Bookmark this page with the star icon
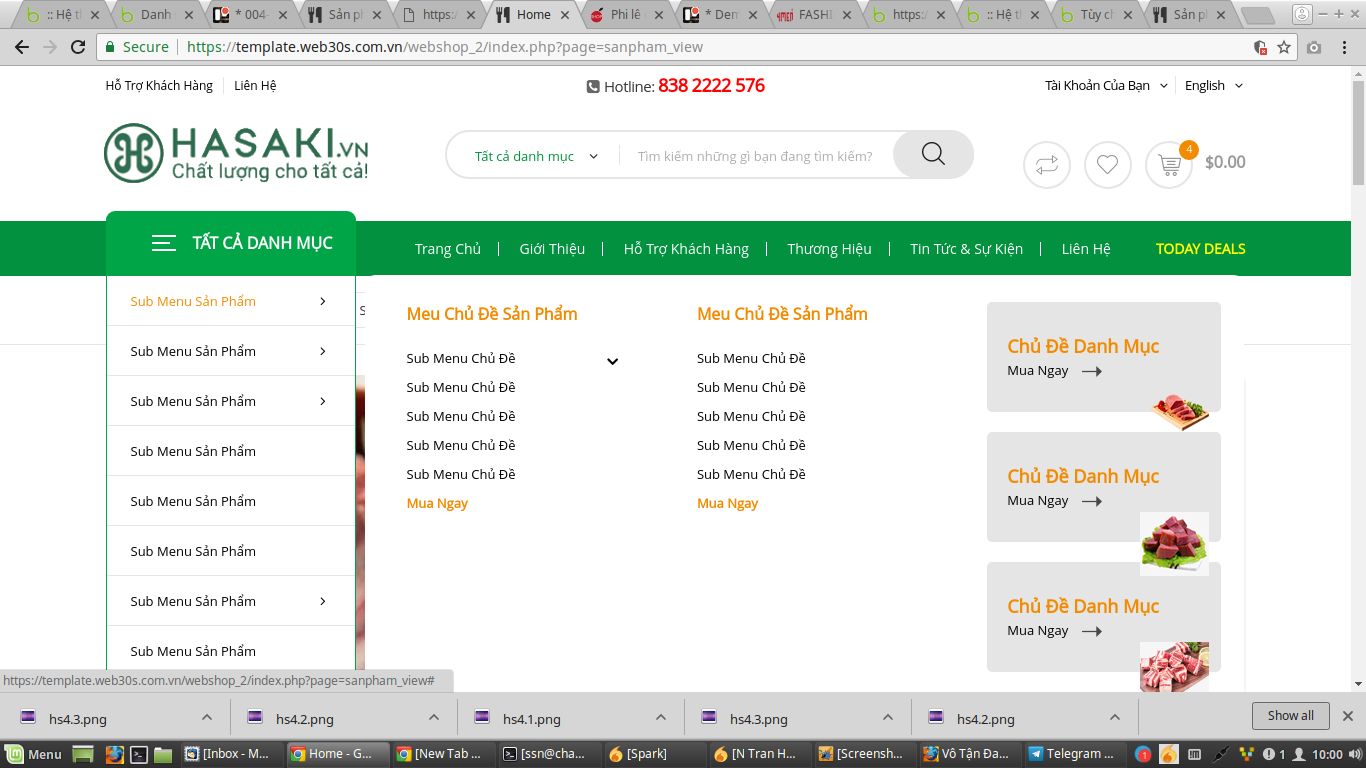1366x768 pixels. pos(1284,47)
